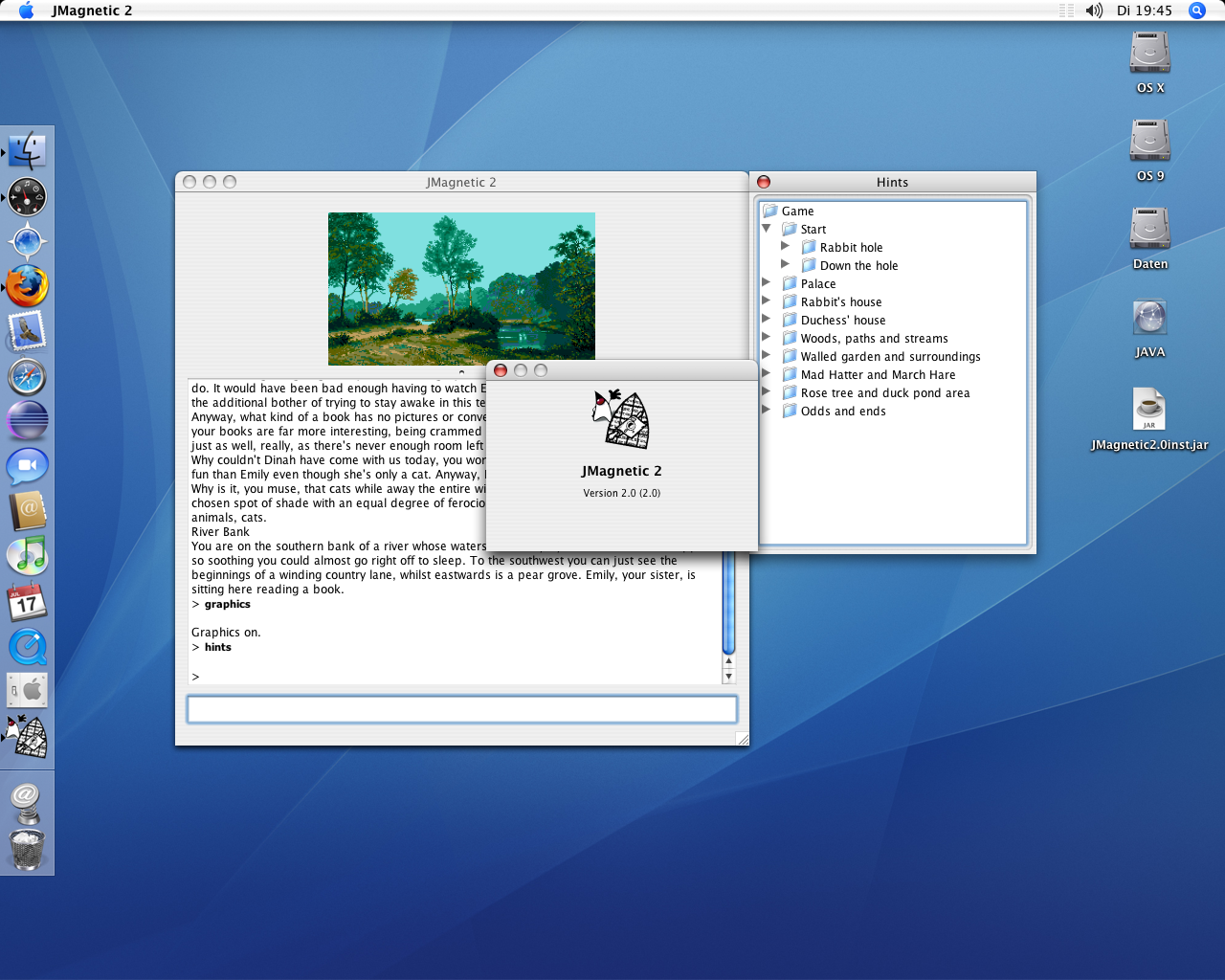Click the volume control in menu bar
The width and height of the screenshot is (1225, 980).
pyautogui.click(x=1094, y=11)
